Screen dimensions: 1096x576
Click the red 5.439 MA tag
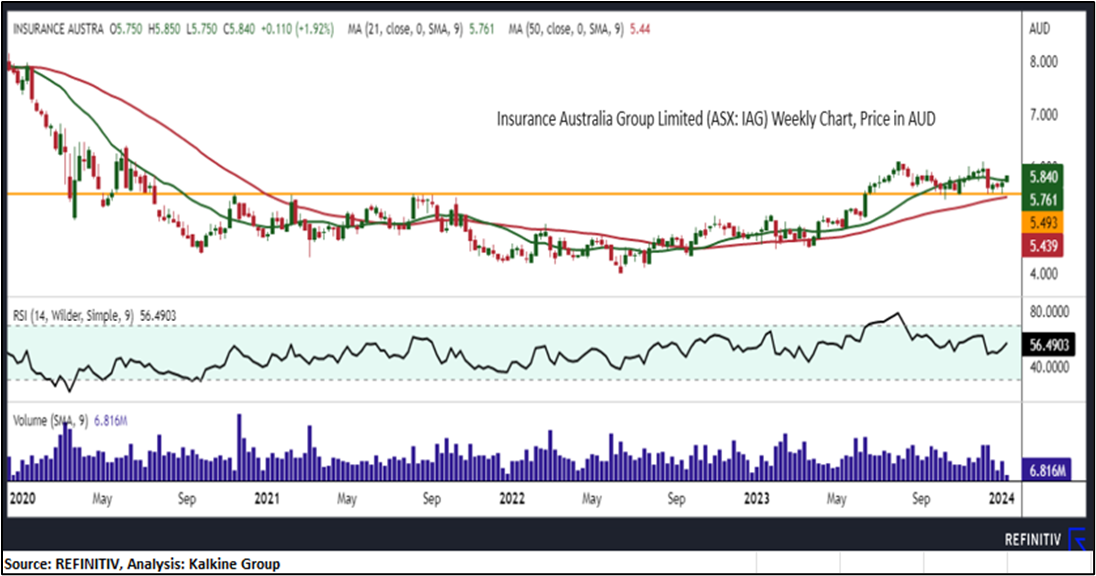1045,246
